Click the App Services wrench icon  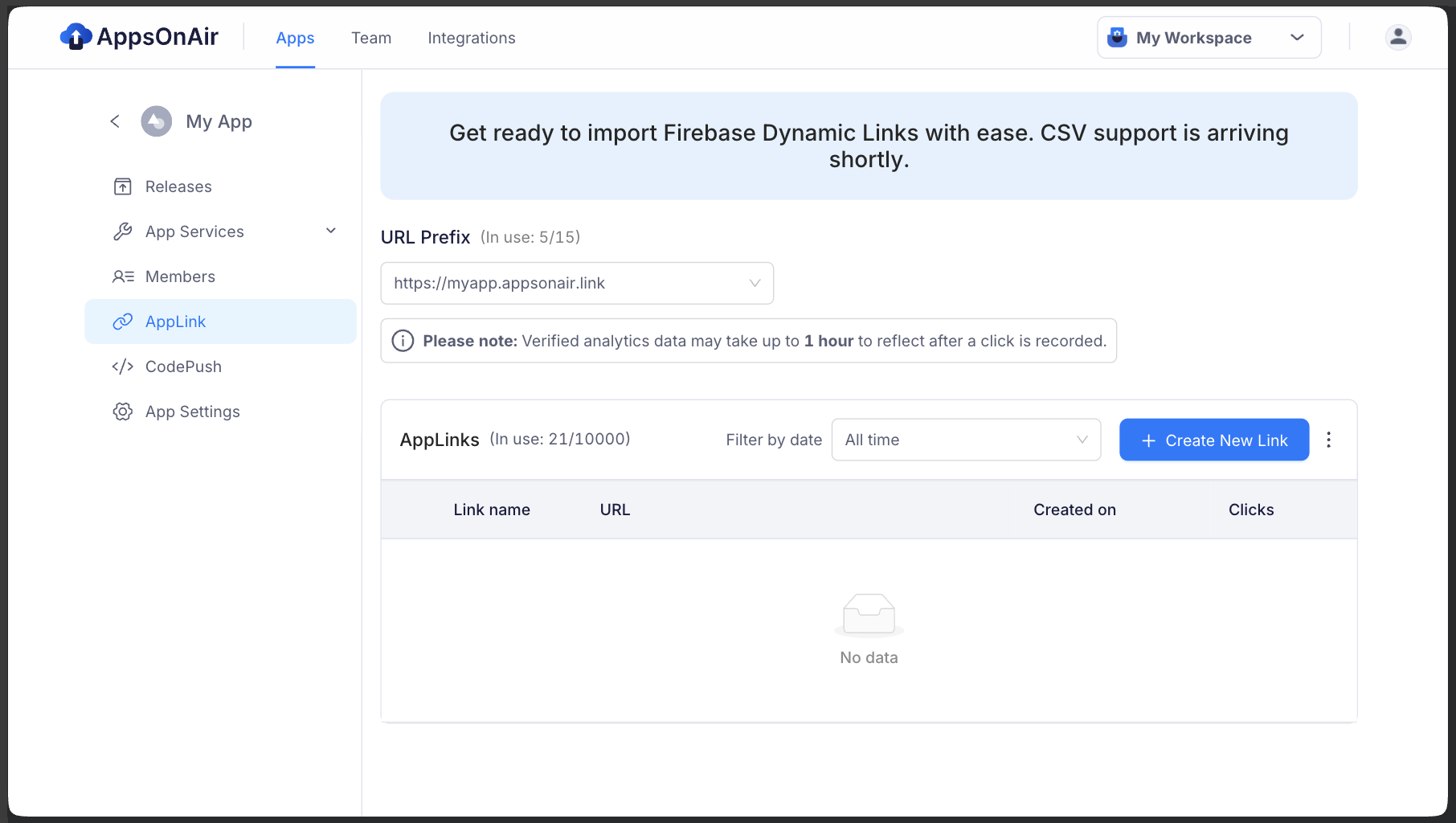point(123,231)
